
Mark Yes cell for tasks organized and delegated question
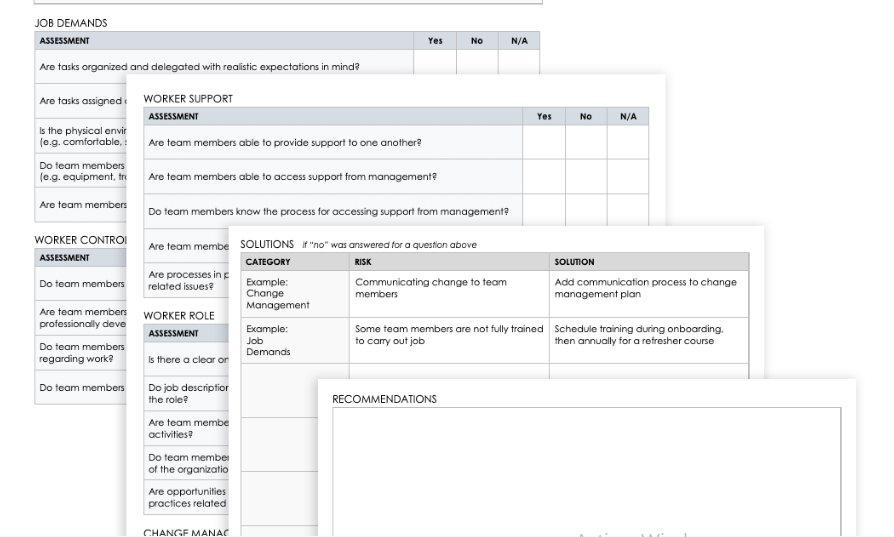click(x=435, y=63)
